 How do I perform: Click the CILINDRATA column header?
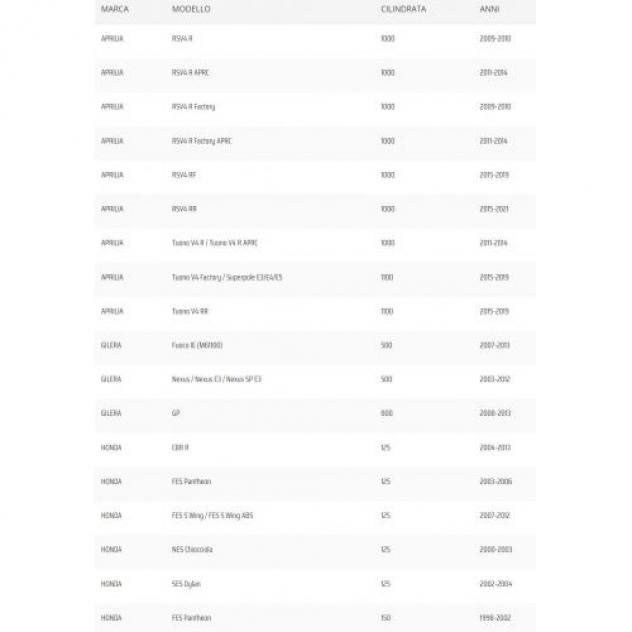coord(403,9)
